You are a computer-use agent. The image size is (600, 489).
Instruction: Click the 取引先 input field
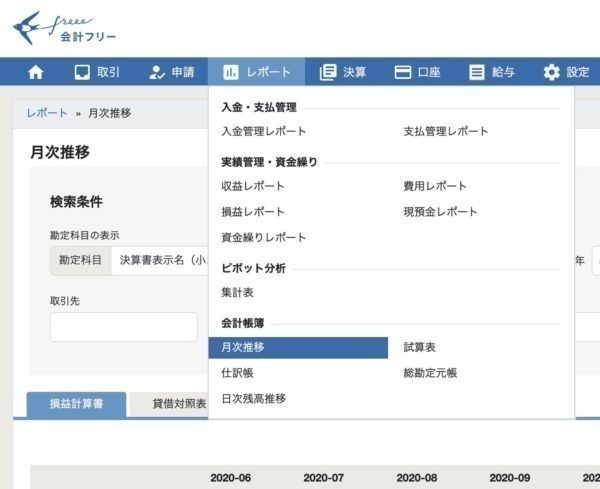[x=124, y=327]
